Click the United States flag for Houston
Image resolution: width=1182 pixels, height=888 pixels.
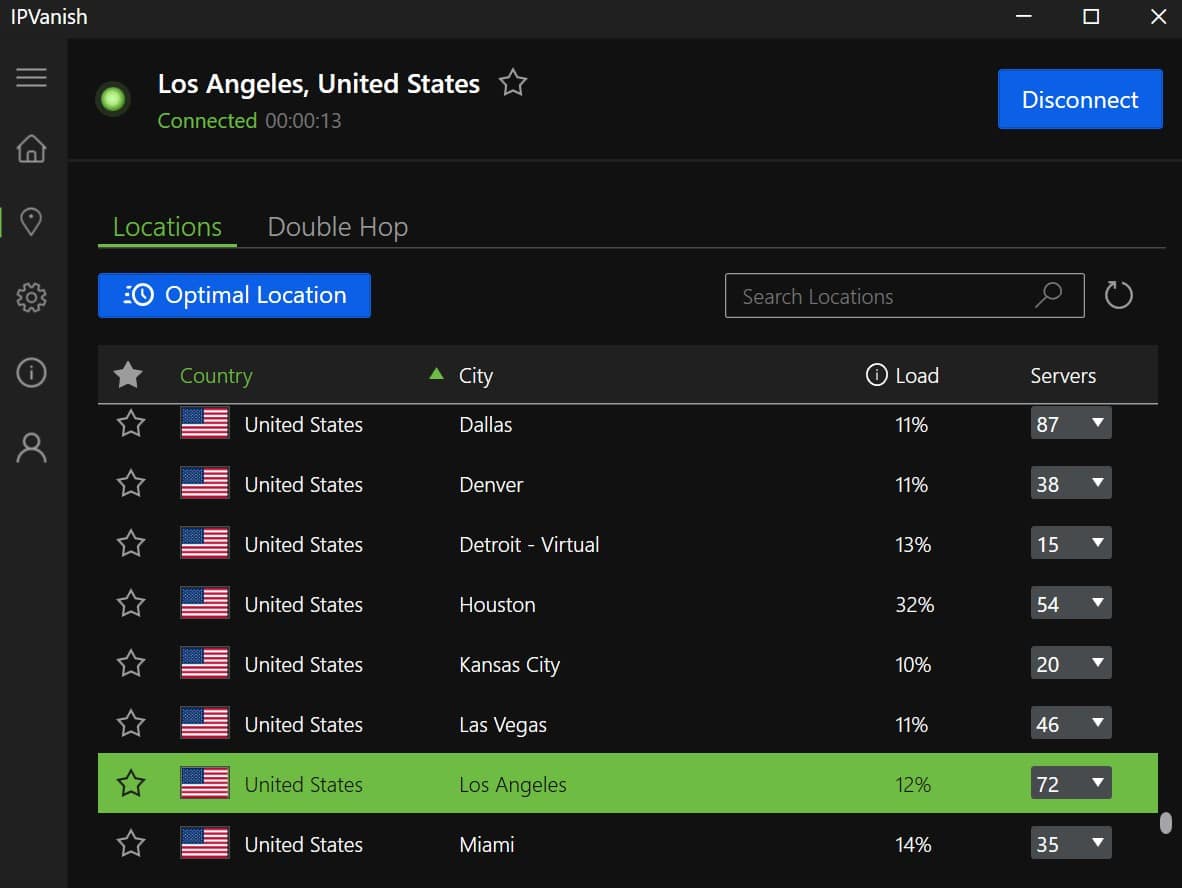coord(204,604)
